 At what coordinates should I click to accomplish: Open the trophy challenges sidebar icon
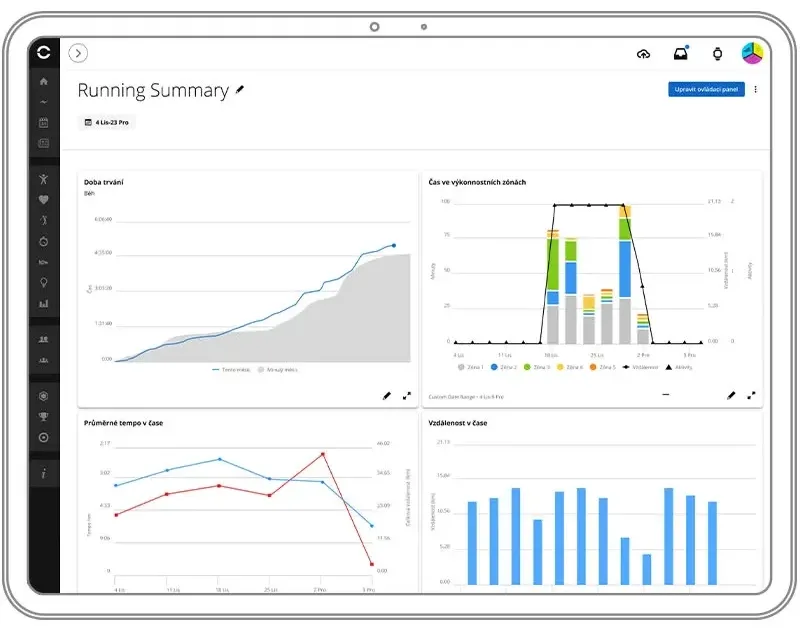coord(43,416)
